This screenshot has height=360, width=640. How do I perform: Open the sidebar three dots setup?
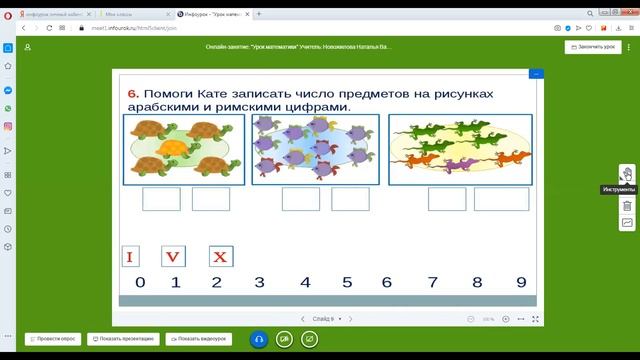click(x=8, y=336)
